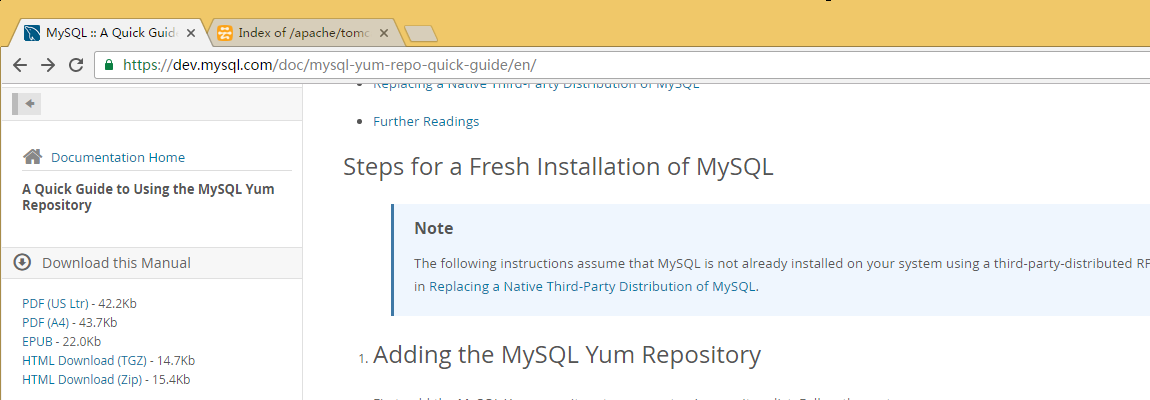Click the MySQL dolphin tab favicon
The height and width of the screenshot is (400, 1150).
click(x=32, y=33)
